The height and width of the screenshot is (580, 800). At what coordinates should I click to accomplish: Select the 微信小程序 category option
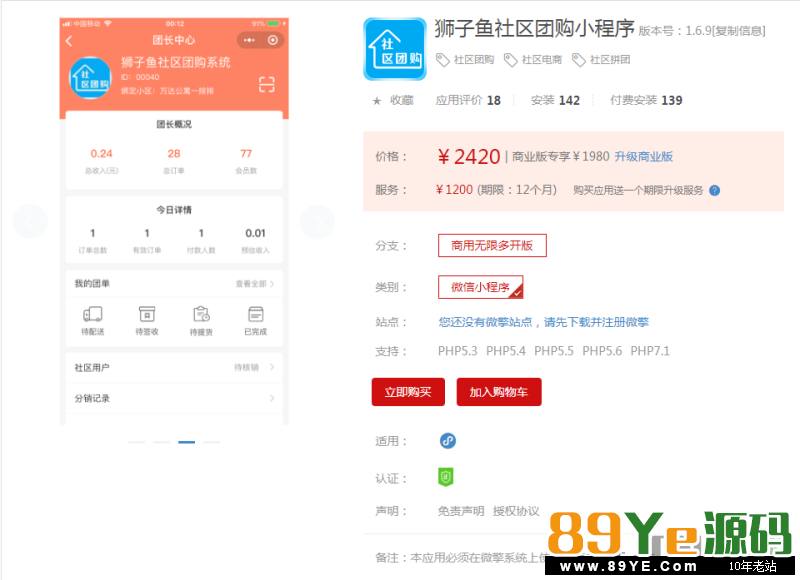(x=480, y=287)
